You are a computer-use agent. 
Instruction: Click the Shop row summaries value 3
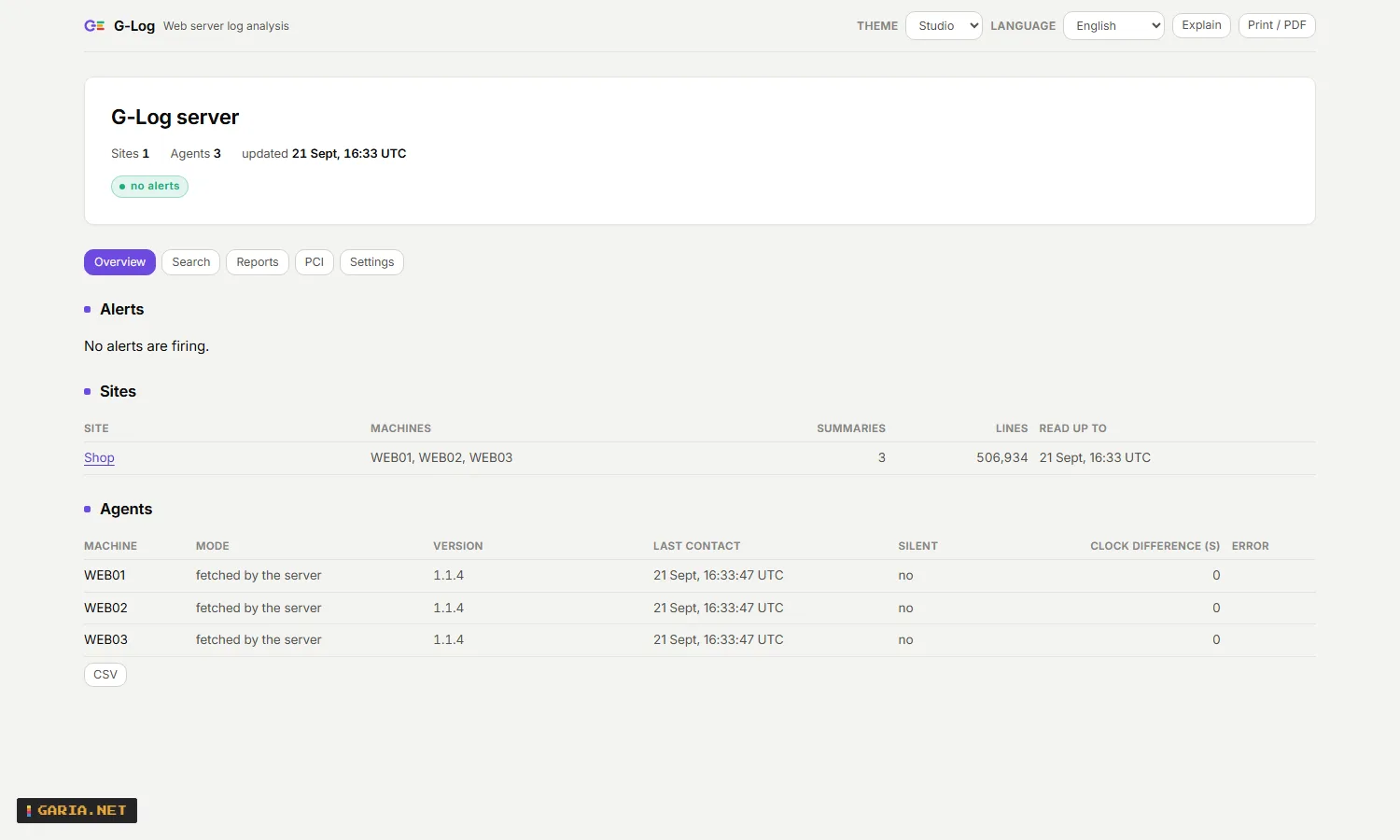881,457
